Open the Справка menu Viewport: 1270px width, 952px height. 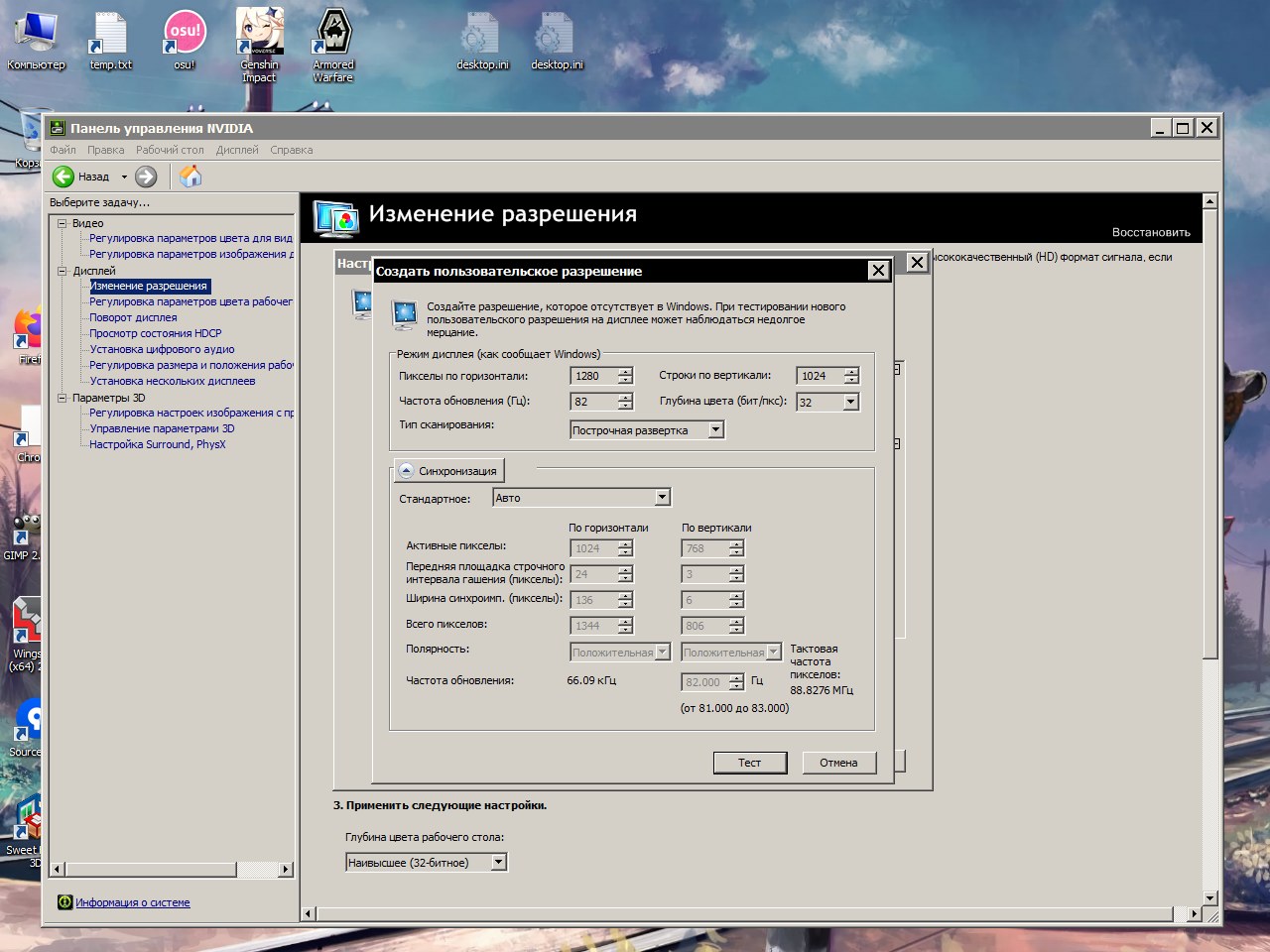[291, 150]
